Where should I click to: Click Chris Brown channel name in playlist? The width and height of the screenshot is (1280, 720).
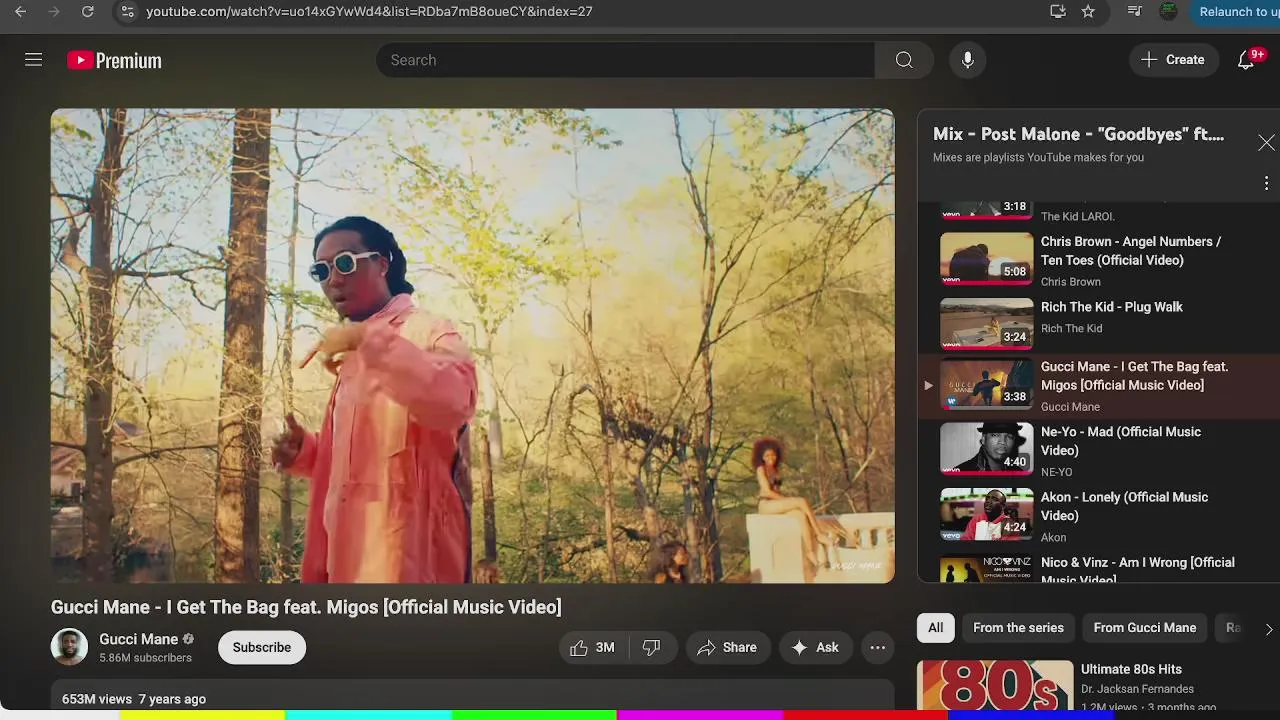[1070, 282]
